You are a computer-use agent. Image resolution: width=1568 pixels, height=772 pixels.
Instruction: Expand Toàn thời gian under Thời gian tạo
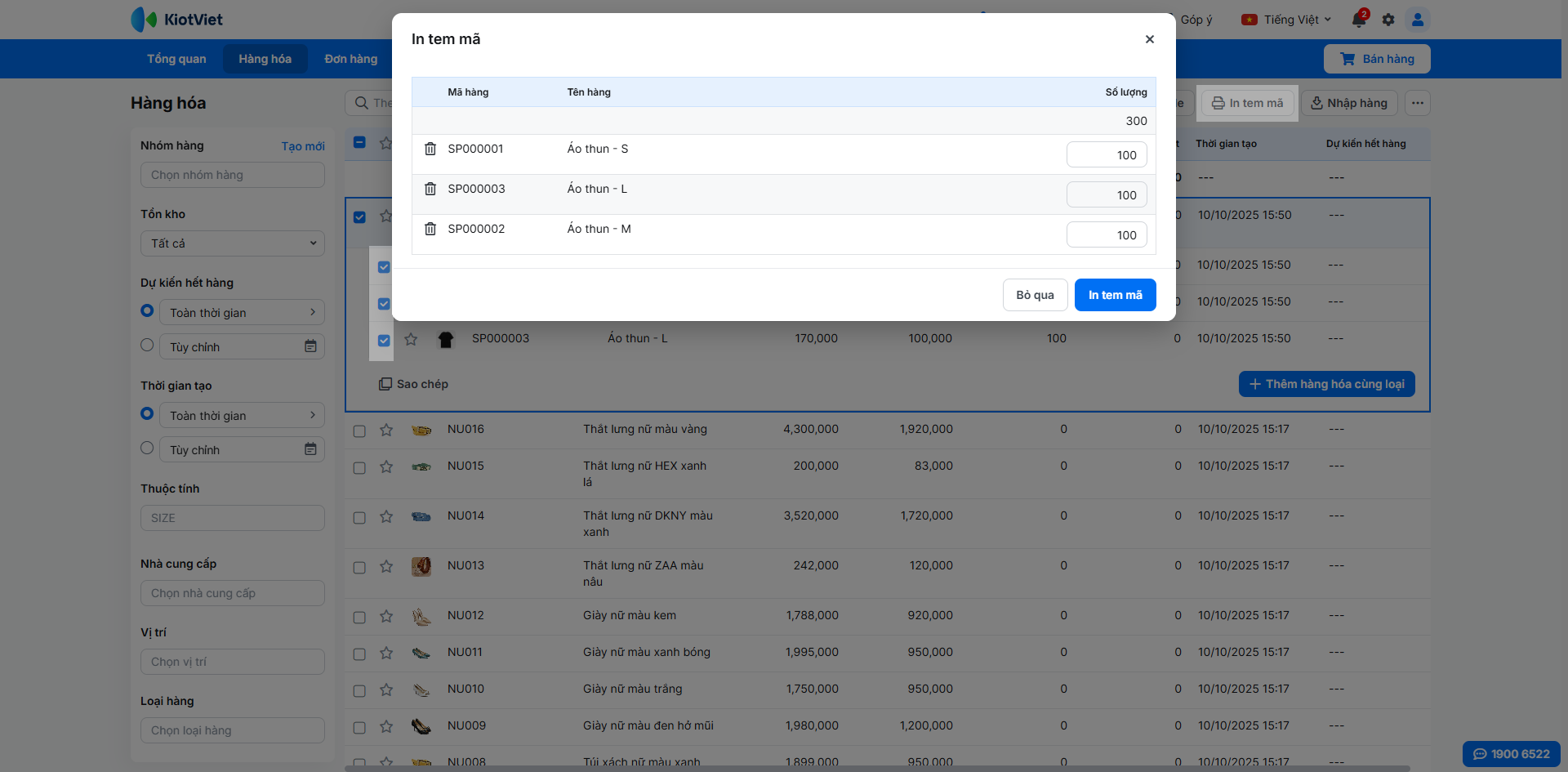coord(242,415)
